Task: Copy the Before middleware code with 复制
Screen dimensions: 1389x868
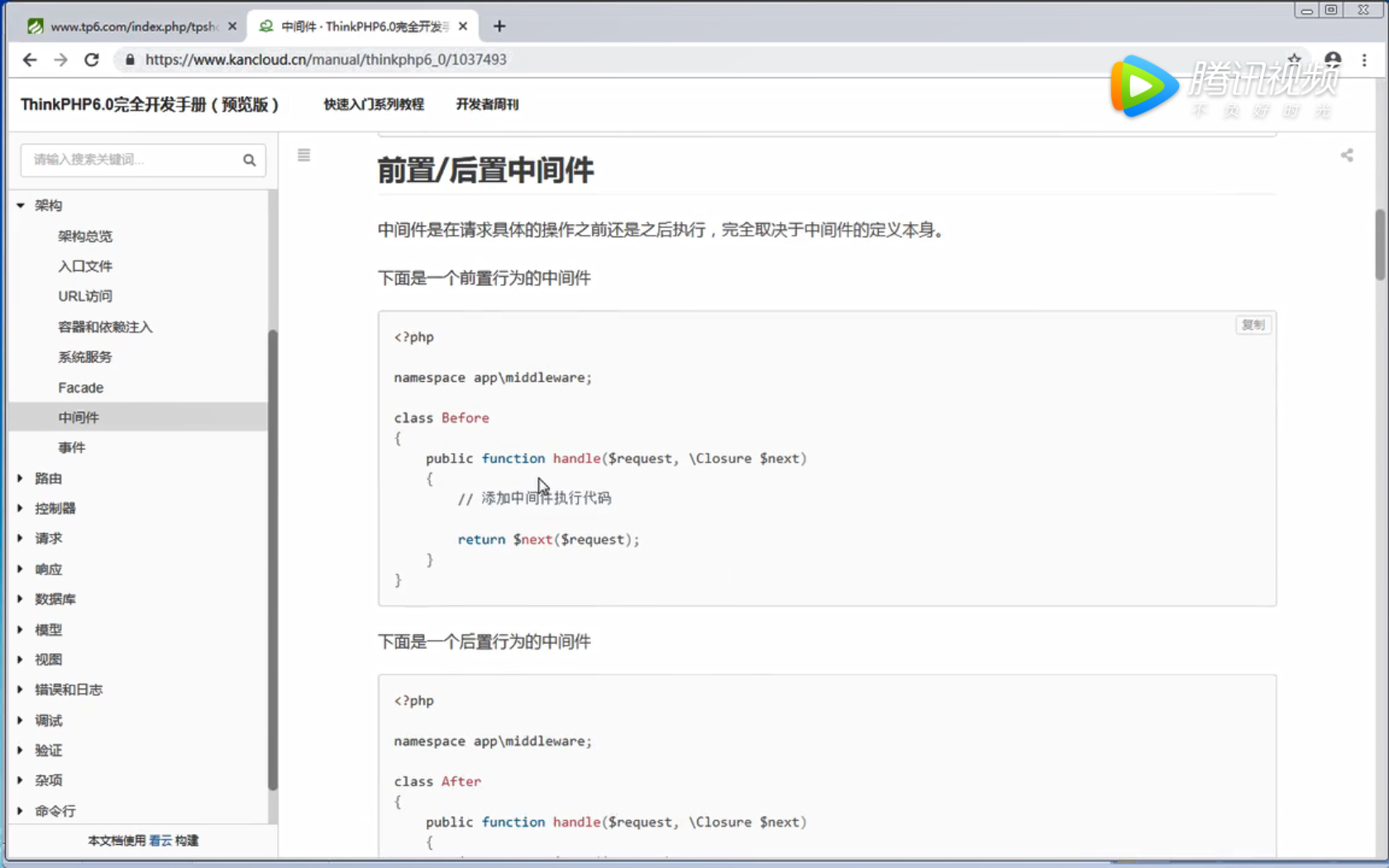Action: pos(1253,325)
